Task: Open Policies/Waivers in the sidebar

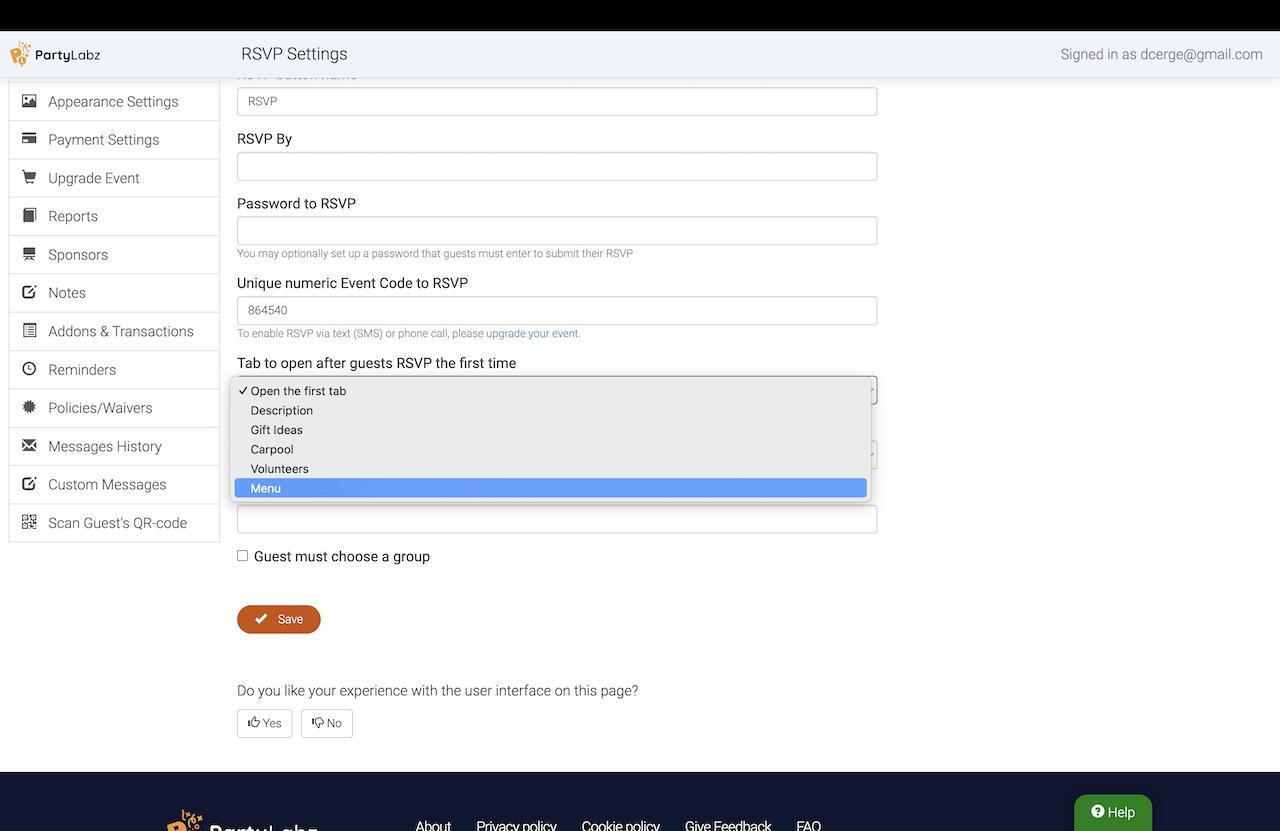Action: pos(100,408)
